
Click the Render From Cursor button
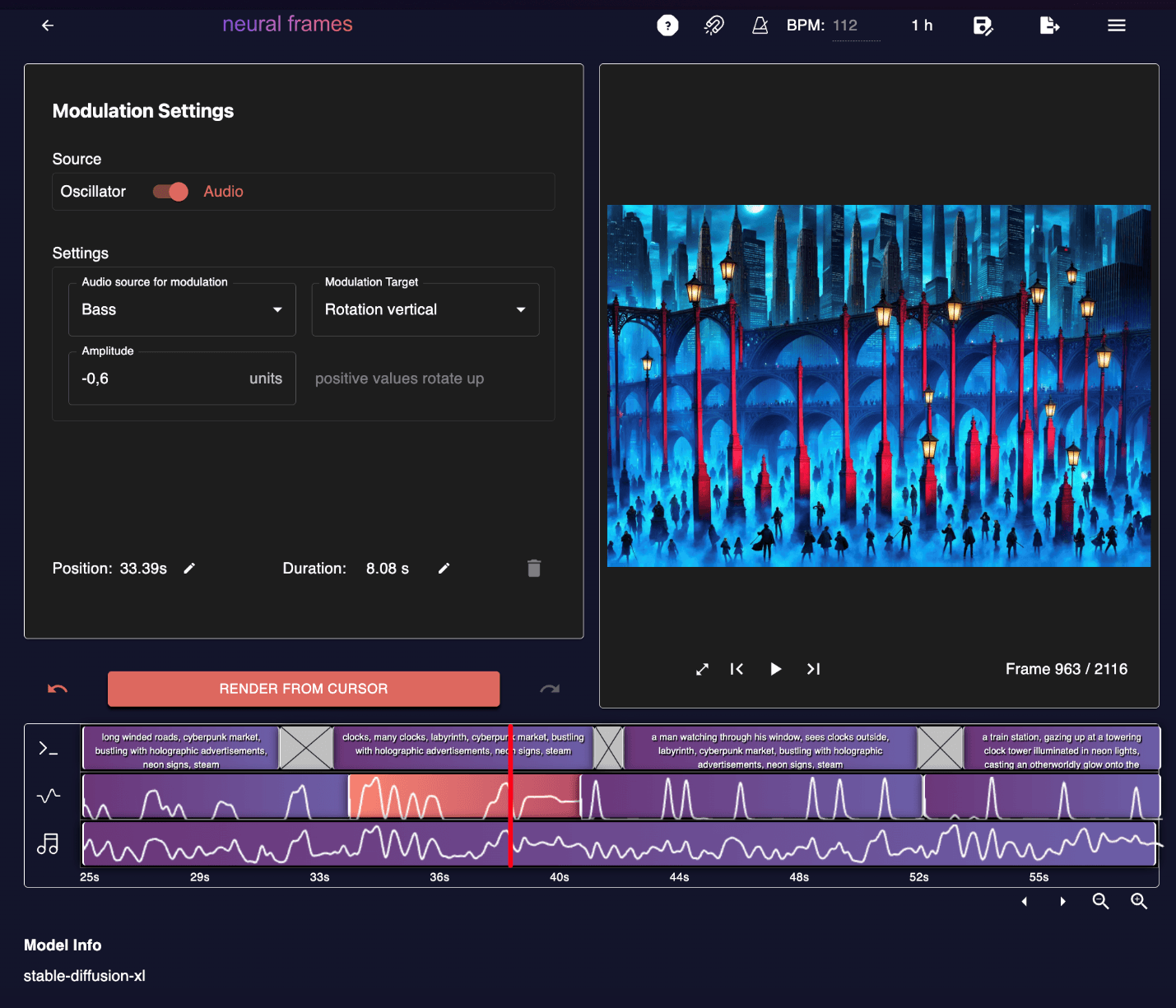click(304, 689)
